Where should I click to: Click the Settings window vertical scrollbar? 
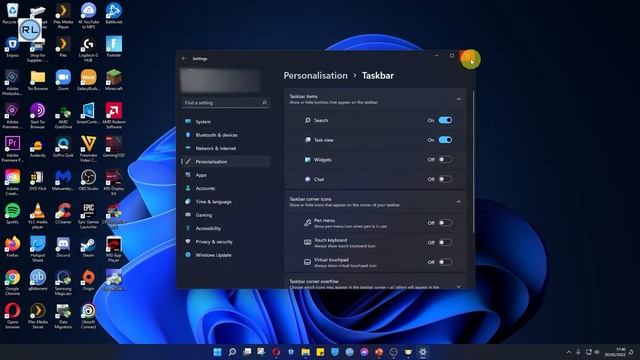coord(473,161)
